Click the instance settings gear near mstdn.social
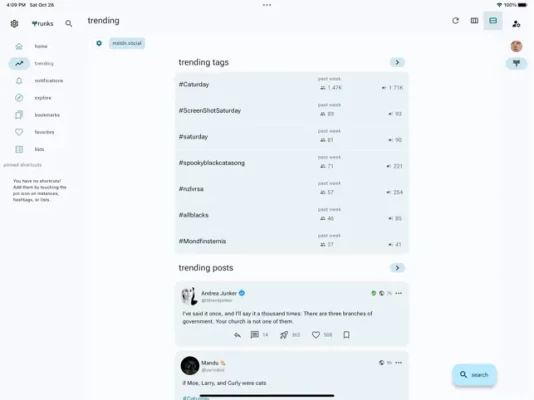534x400 pixels. [x=99, y=43]
